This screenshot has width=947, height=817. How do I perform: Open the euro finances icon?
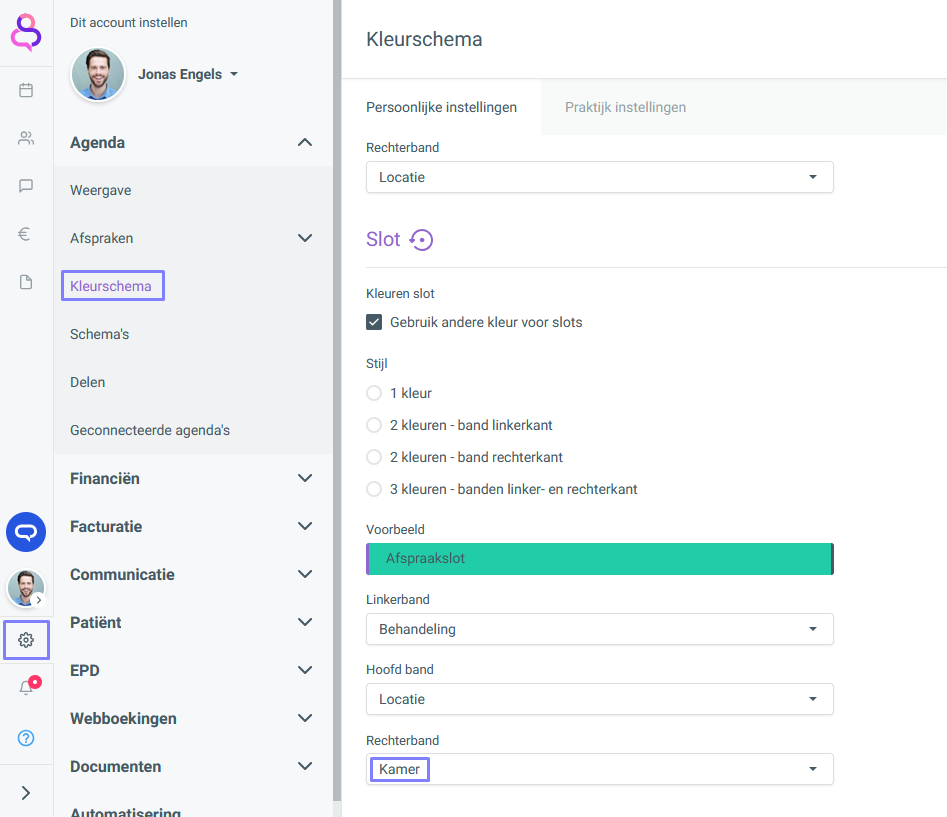(x=24, y=234)
